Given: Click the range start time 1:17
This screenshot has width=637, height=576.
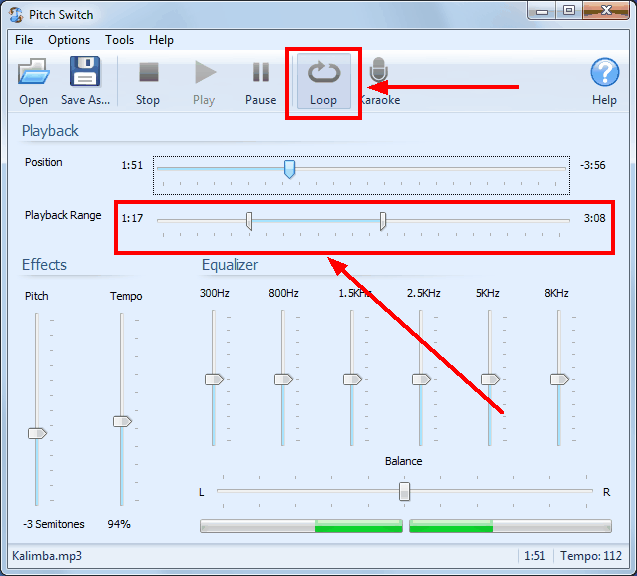Looking at the screenshot, I should pos(132,218).
